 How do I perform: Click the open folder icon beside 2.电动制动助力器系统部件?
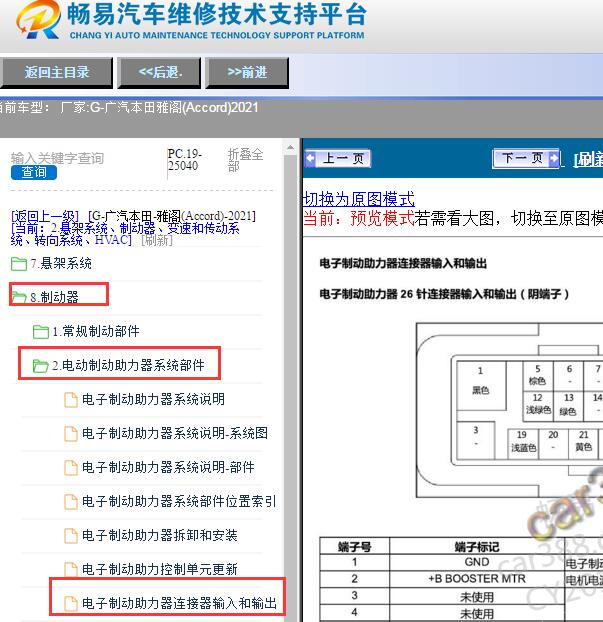tap(40, 366)
